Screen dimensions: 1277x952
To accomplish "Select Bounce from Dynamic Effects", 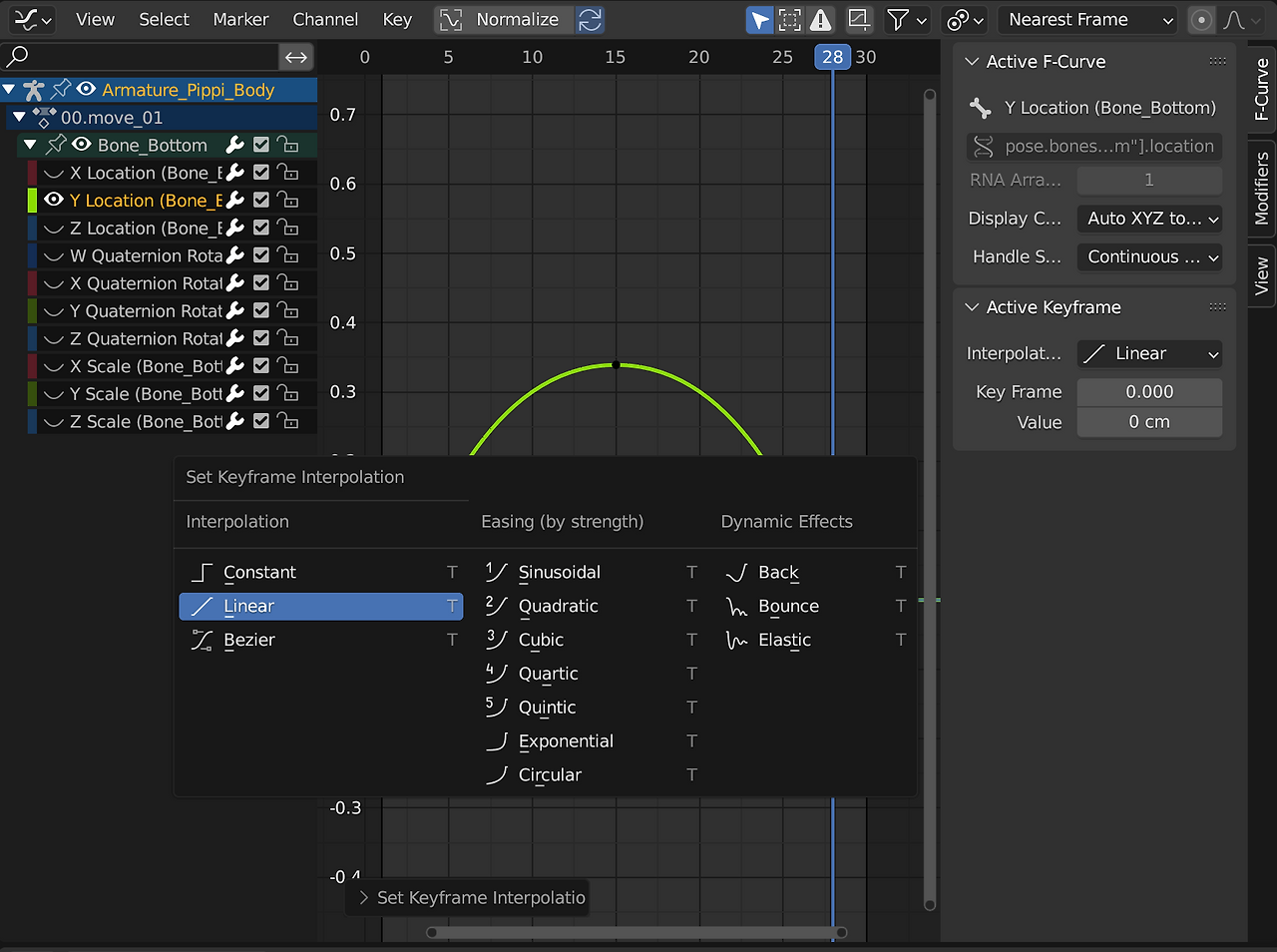I will click(788, 607).
